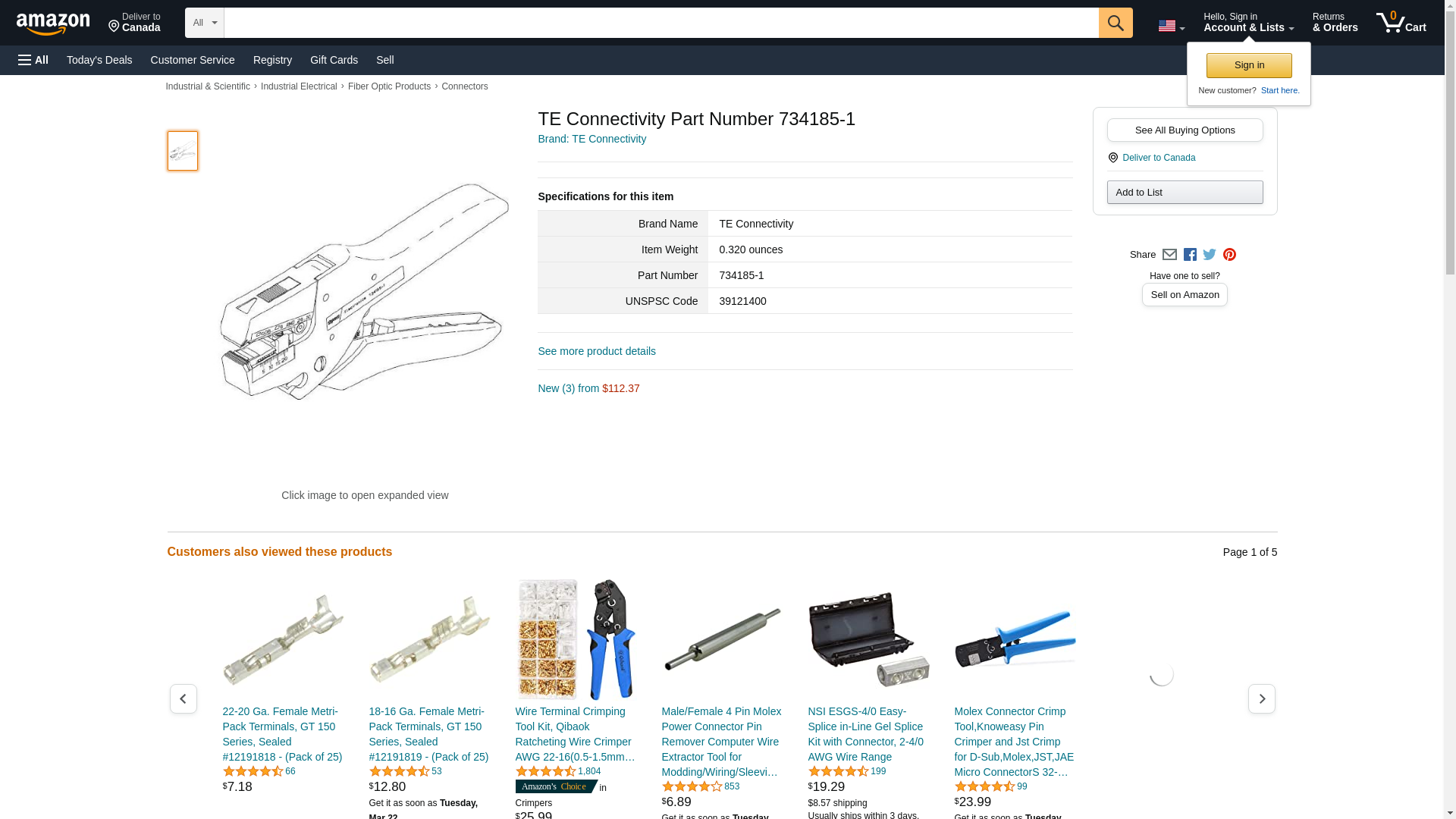Screen dimensions: 1456x819
Task: Open the Fiber Optic Products breadcrumb
Action: click(x=389, y=86)
